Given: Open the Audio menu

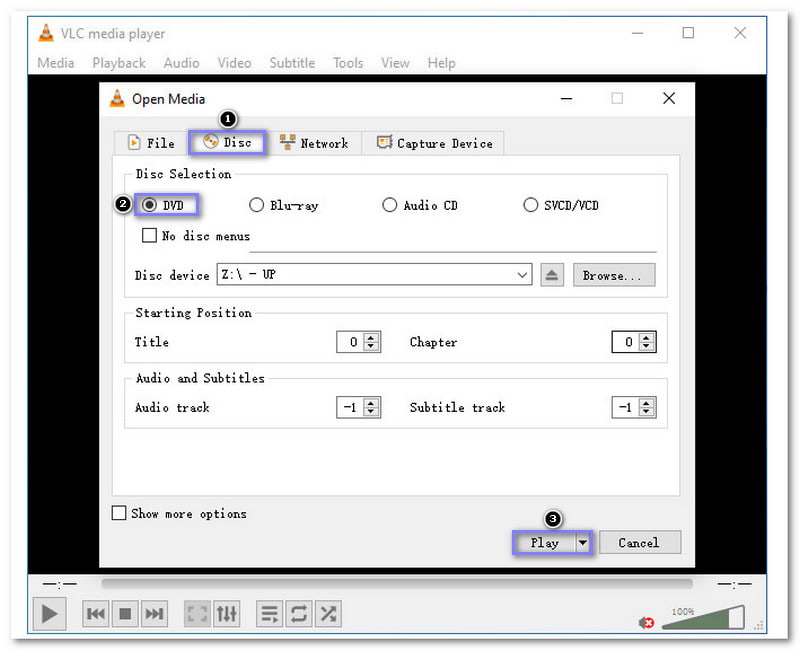Looking at the screenshot, I should 182,63.
